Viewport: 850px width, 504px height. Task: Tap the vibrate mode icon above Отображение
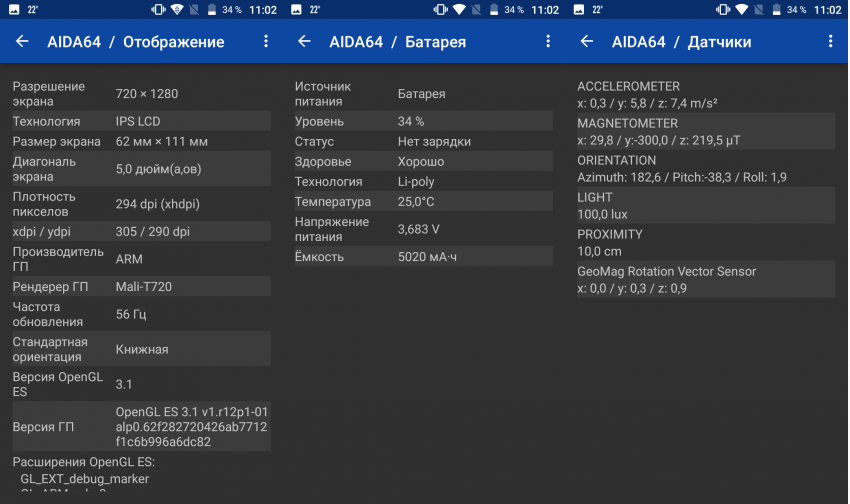click(158, 9)
